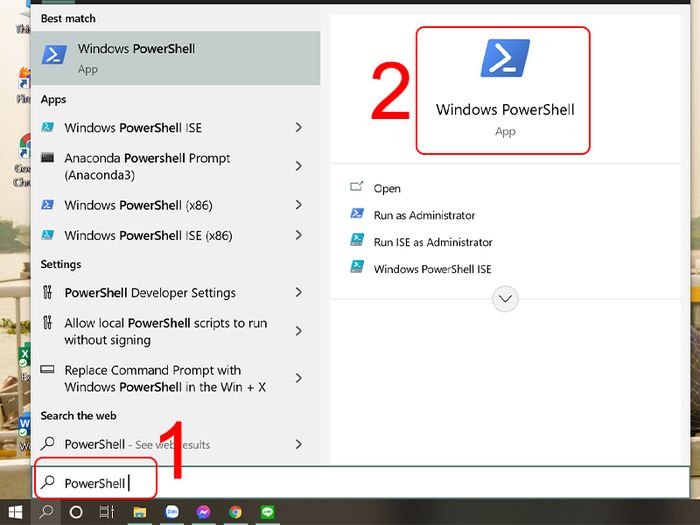Screen dimensions: 700x525
Task: Click the Apps section heading
Action: [53, 99]
